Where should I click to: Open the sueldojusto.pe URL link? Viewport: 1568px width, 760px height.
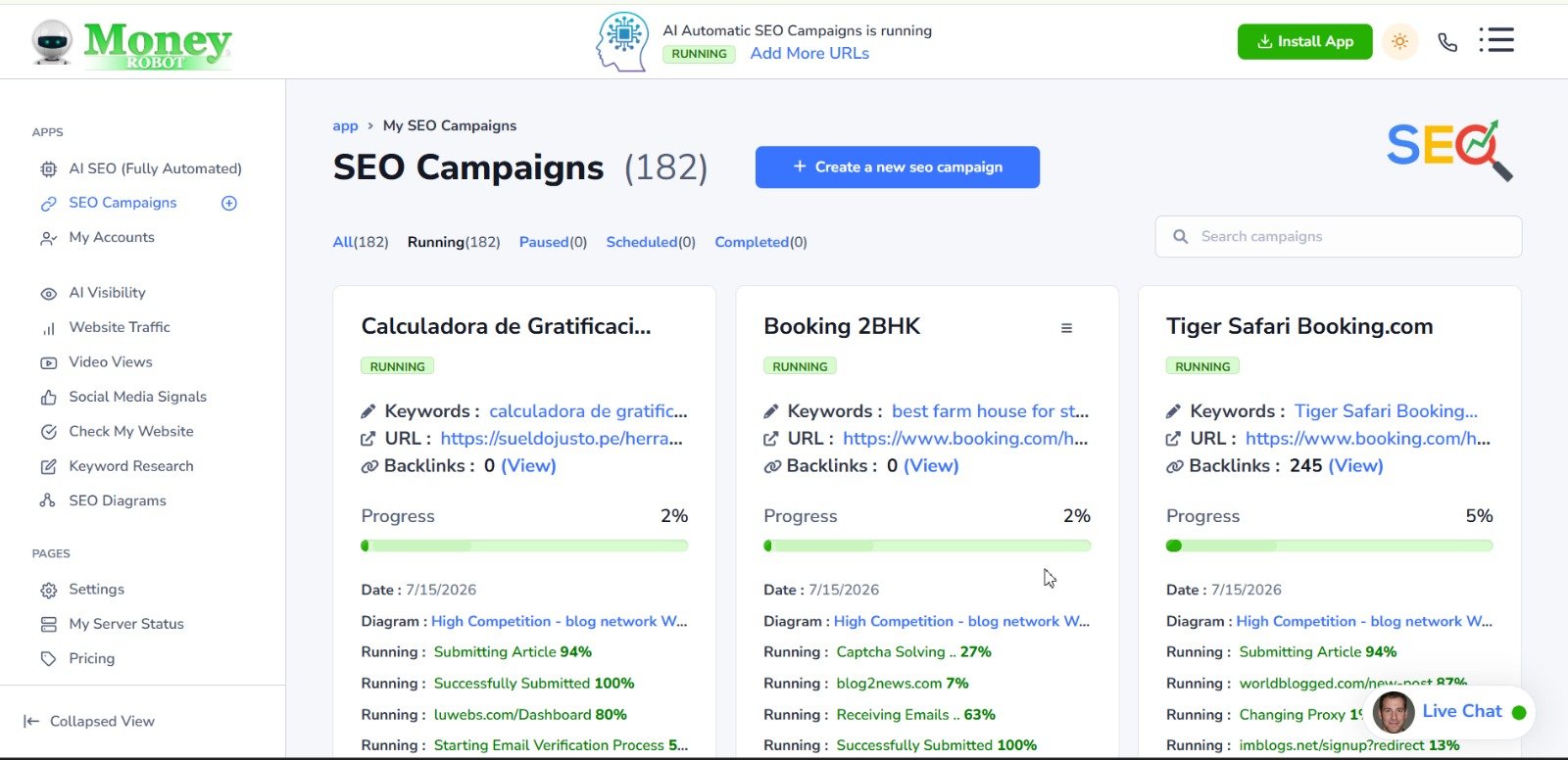(x=562, y=439)
